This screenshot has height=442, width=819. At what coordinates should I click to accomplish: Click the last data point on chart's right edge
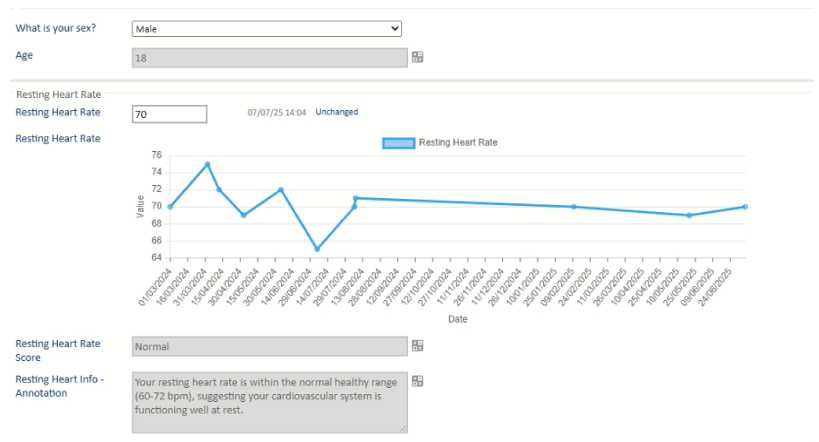(x=745, y=207)
